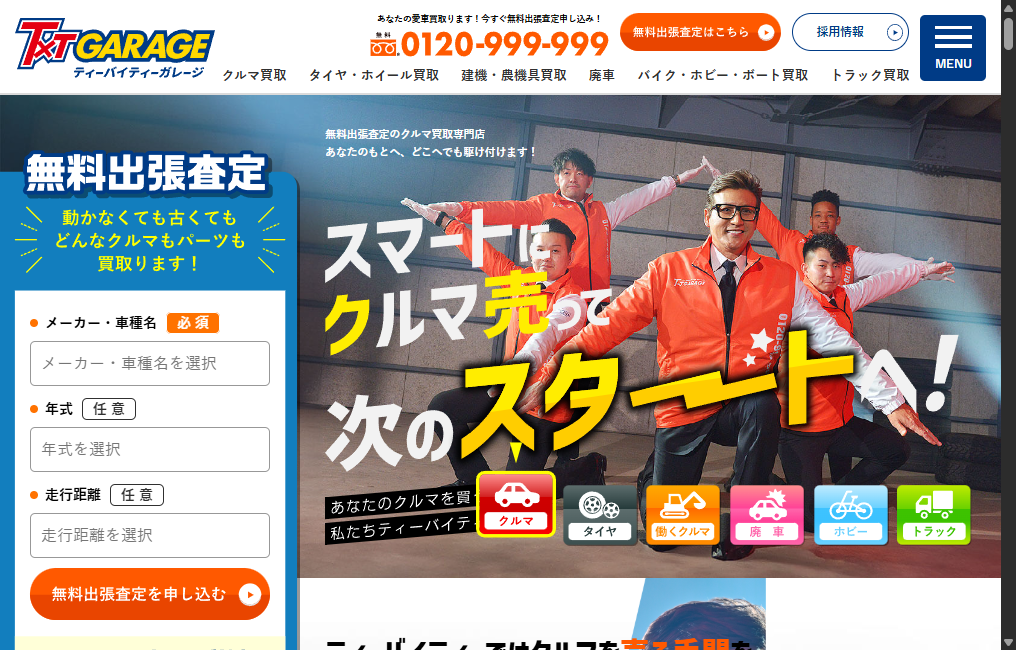Click the arrow circle on 無料出張査定を申し込む

[x=249, y=594]
